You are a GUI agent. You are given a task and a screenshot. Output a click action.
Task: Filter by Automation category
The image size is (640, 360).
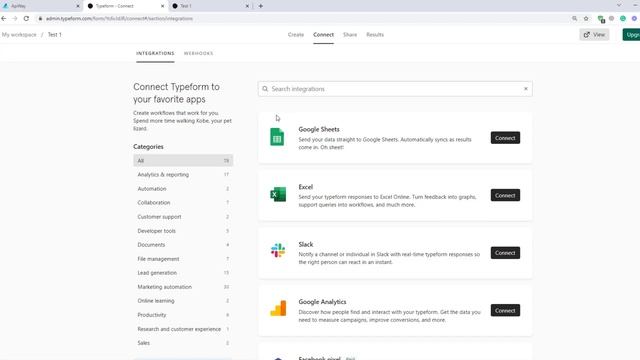183,189
